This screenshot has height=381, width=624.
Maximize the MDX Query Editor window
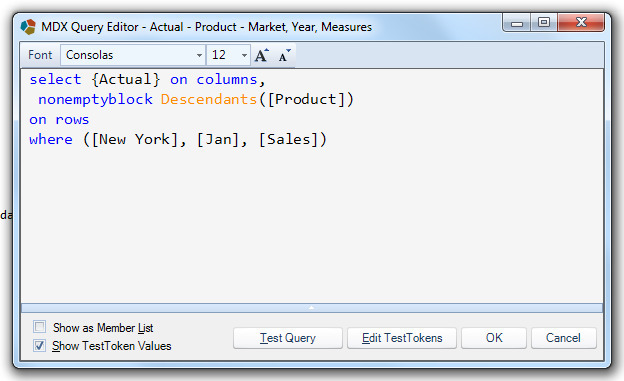click(544, 23)
